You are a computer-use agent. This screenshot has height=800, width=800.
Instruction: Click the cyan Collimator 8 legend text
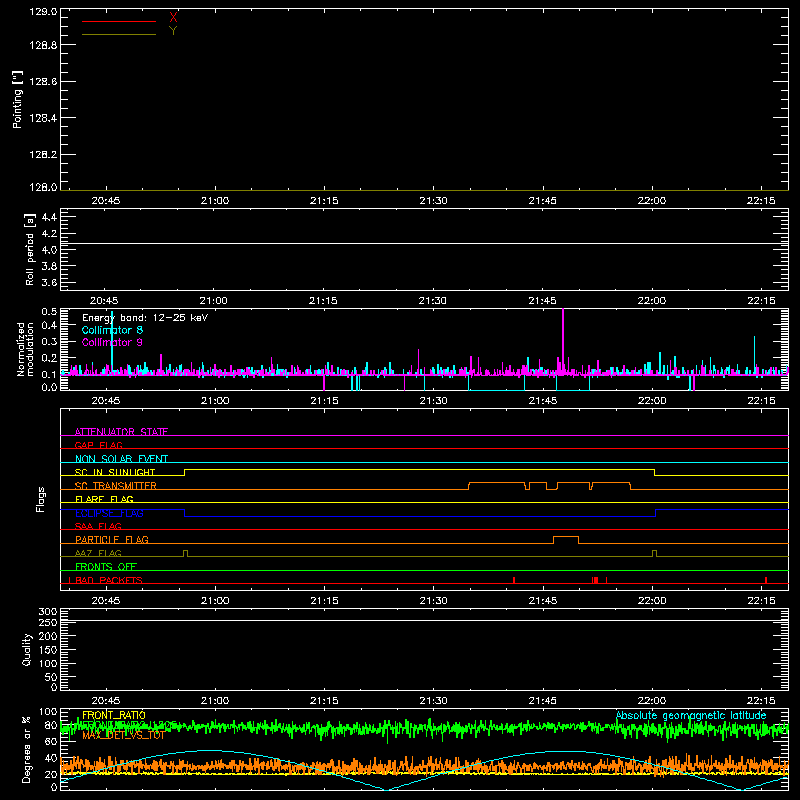tap(112, 330)
